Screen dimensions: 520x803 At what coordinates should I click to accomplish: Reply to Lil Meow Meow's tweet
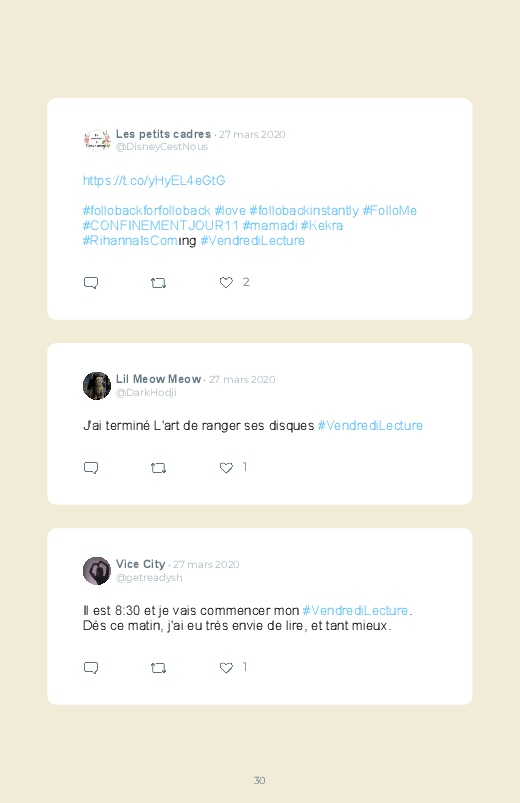(91, 468)
